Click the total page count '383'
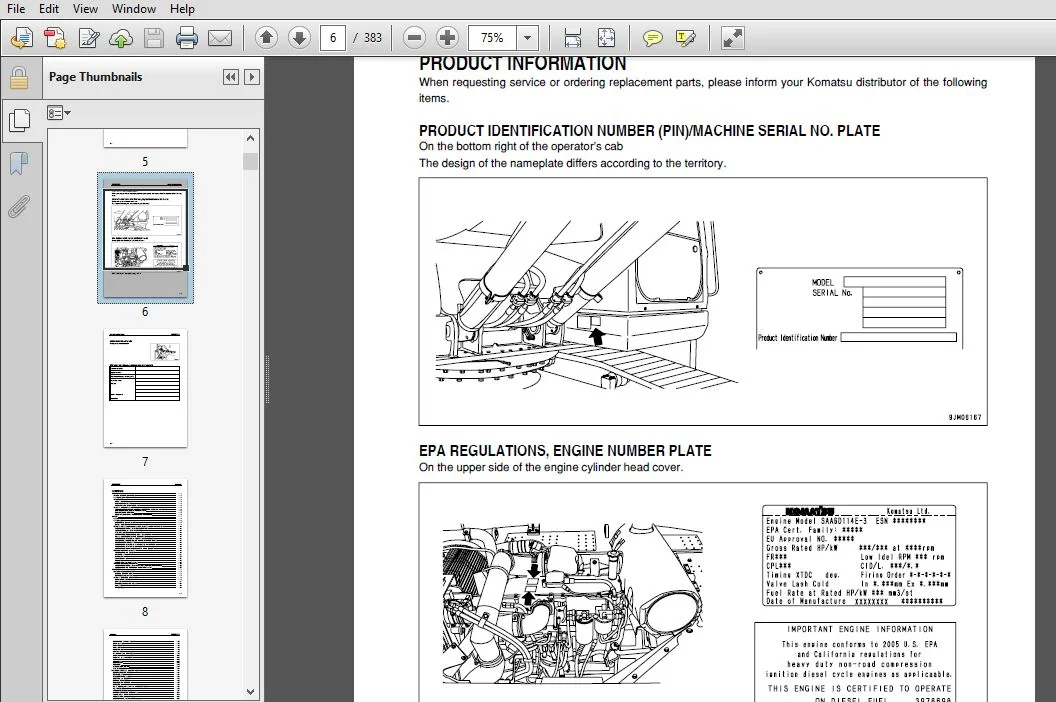This screenshot has width=1056, height=702. [x=372, y=38]
